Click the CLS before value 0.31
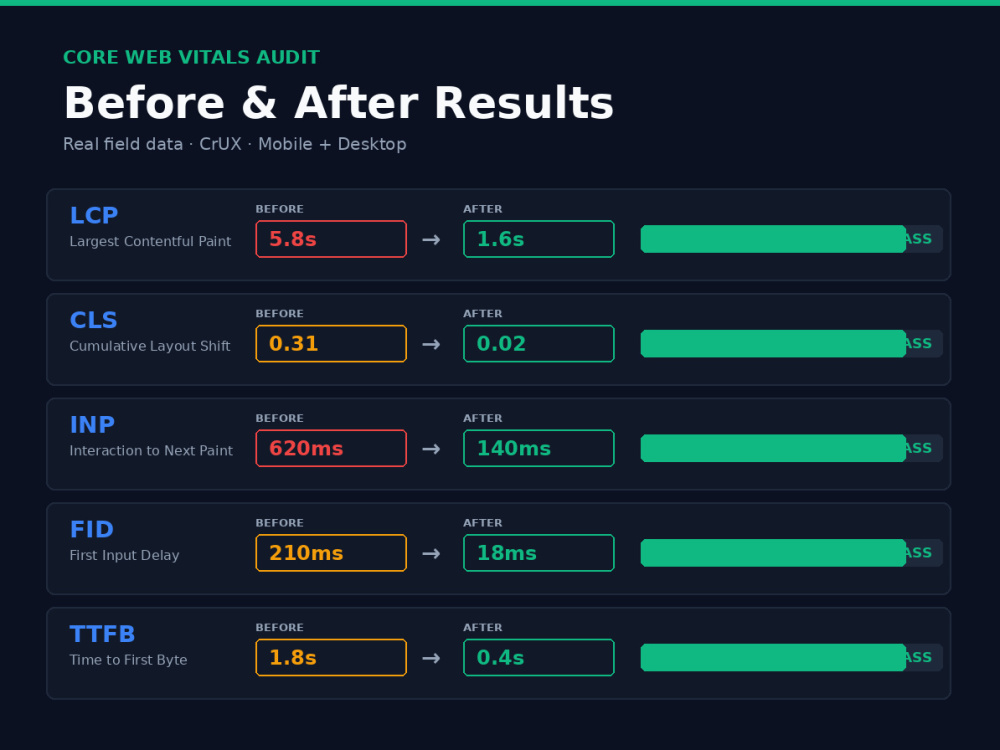Image resolution: width=1000 pixels, height=750 pixels. tap(331, 344)
